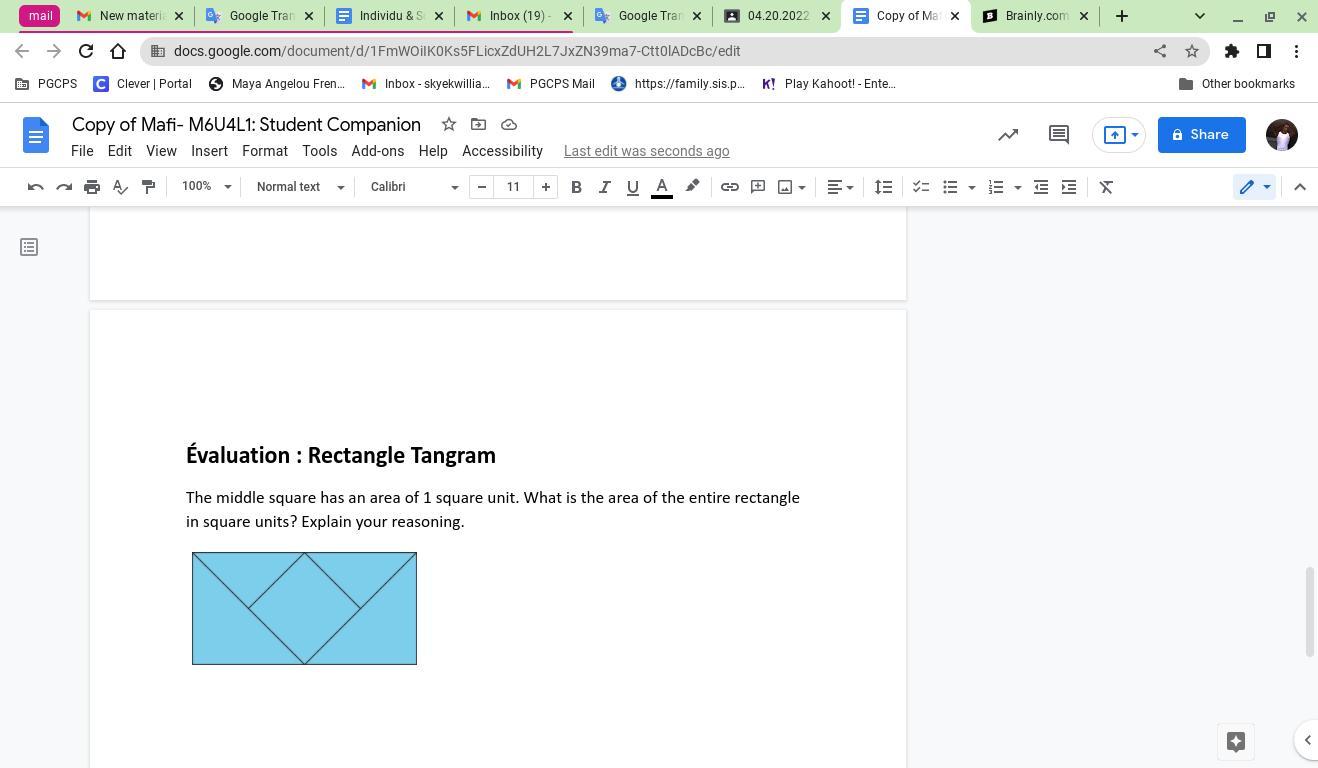This screenshot has height=768, width=1318.
Task: Click the Undo icon in toolbar
Action: (35, 187)
